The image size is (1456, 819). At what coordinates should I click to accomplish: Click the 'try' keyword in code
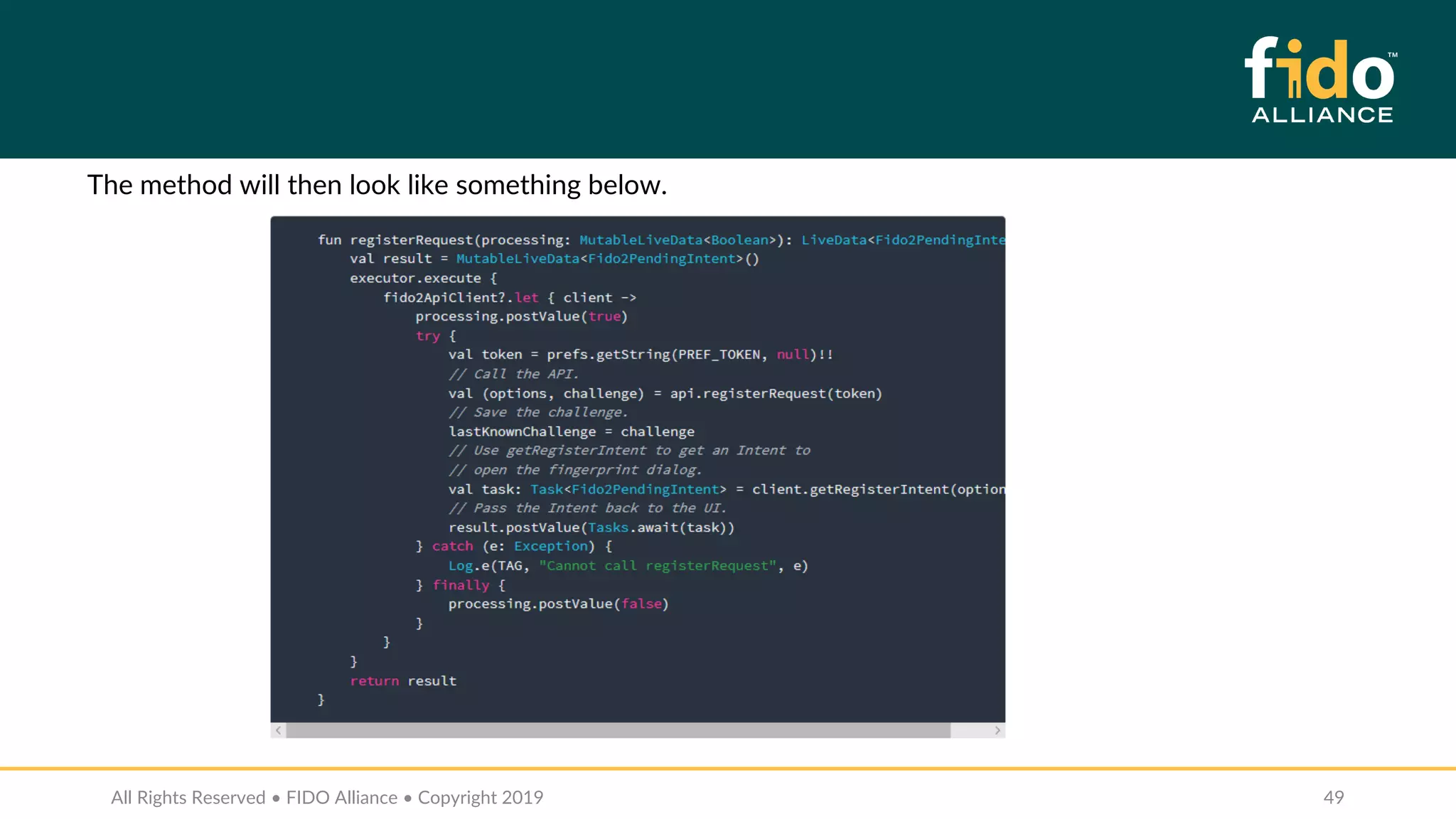pos(427,336)
